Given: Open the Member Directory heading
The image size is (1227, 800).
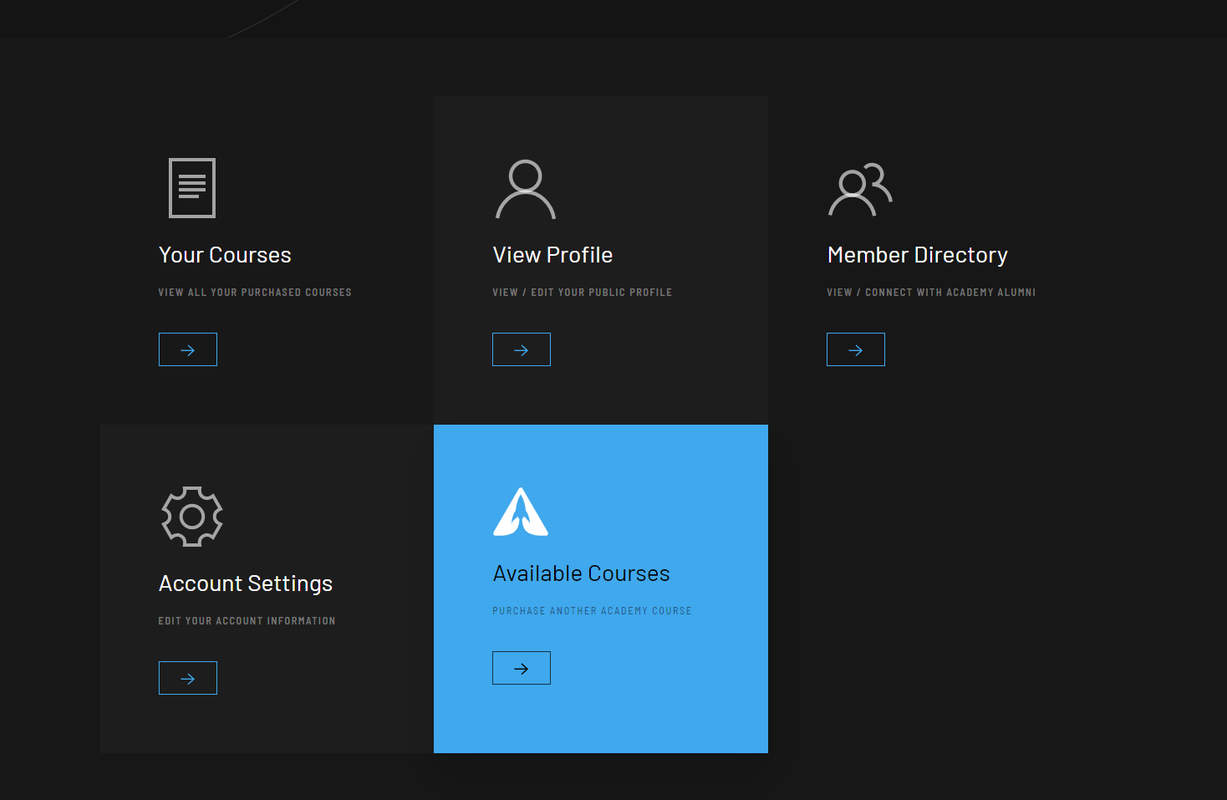Looking at the screenshot, I should pos(918,255).
